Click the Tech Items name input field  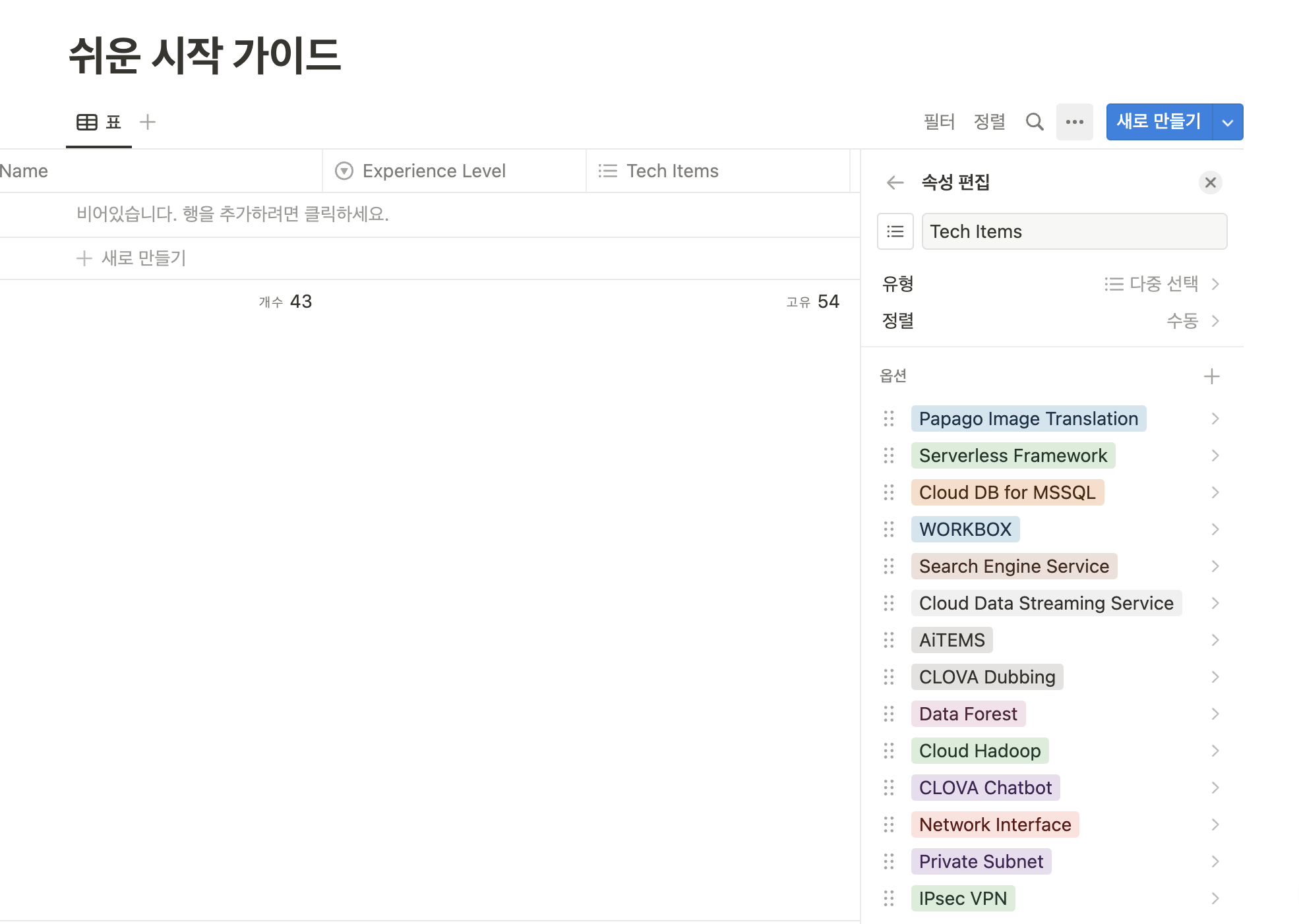click(x=1073, y=231)
